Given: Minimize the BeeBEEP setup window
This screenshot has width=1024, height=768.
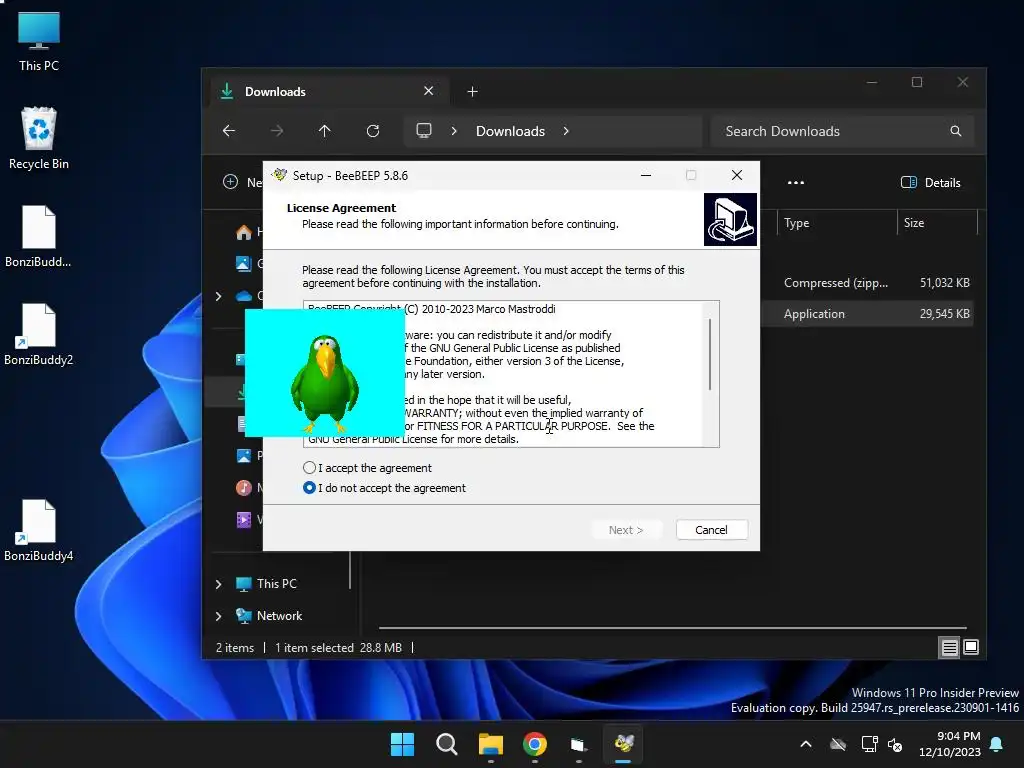Looking at the screenshot, I should 646,175.
